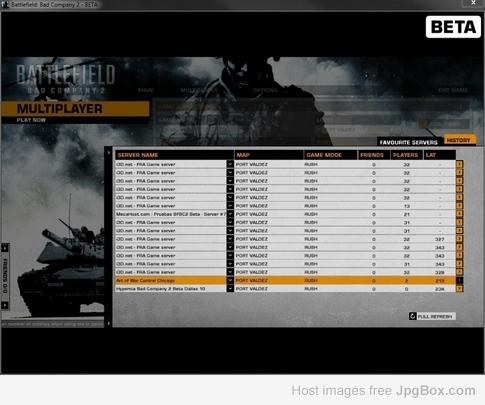Switch to Favourite Servers tab
Image resolution: width=485 pixels, height=405 pixels.
pos(408,142)
